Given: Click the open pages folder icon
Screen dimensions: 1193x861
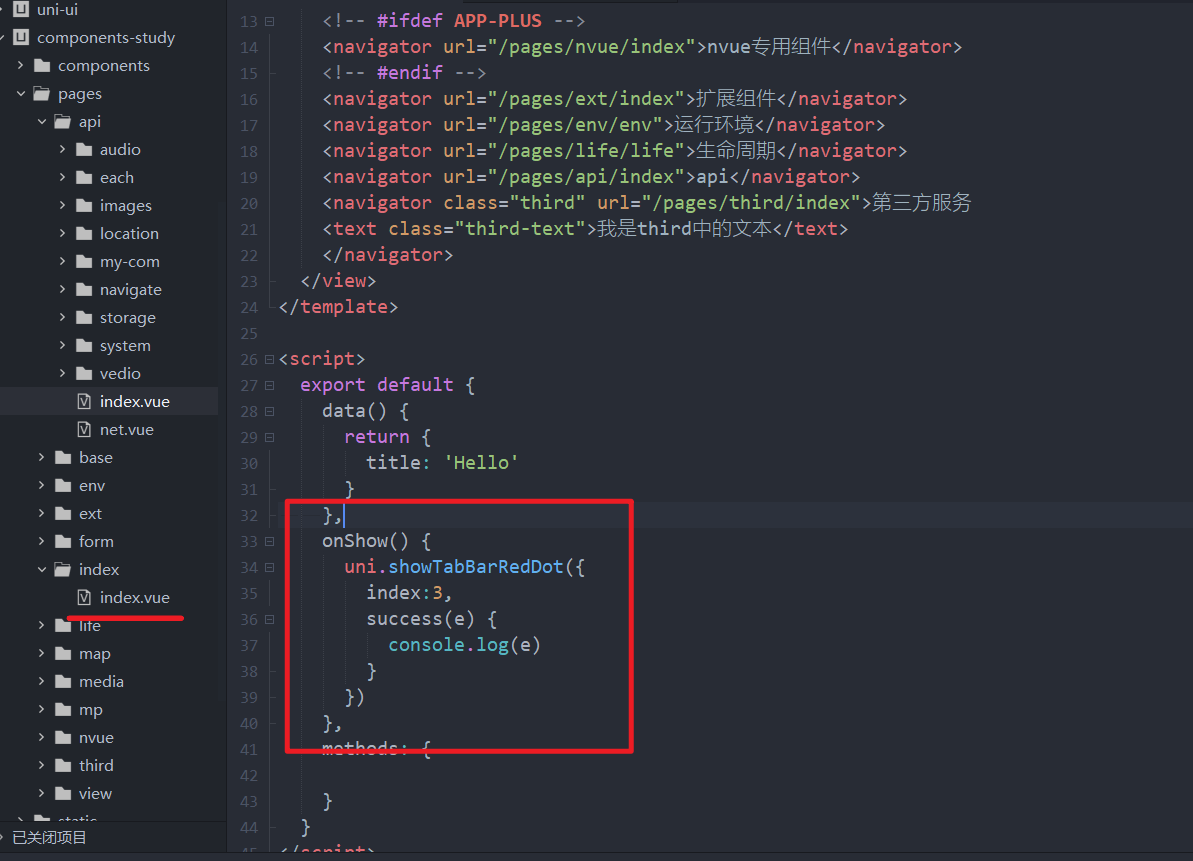Looking at the screenshot, I should pos(42,94).
